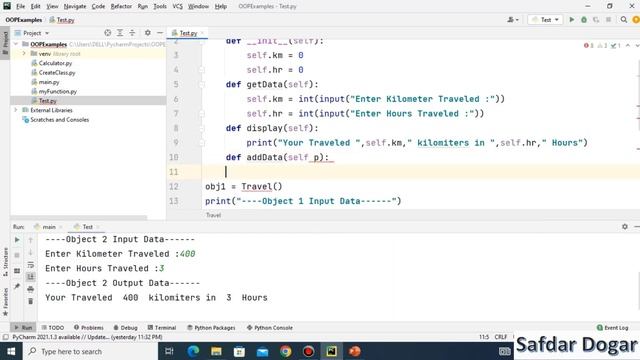This screenshot has width=640, height=360.
Task: Open the Tools menu
Action: coord(160,6)
